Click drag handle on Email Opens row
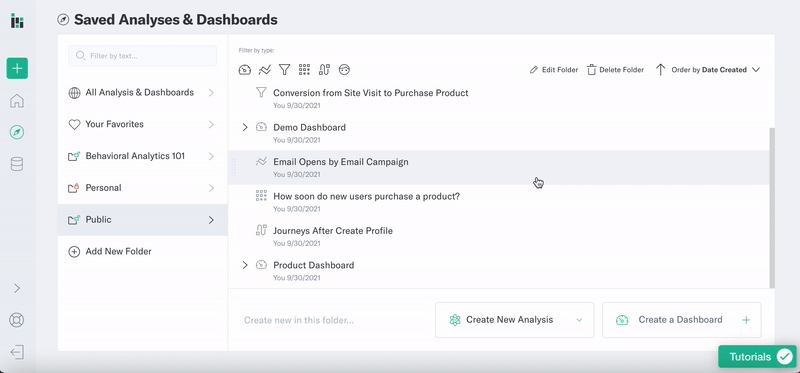Viewport: 800px width, 373px height. click(x=234, y=167)
